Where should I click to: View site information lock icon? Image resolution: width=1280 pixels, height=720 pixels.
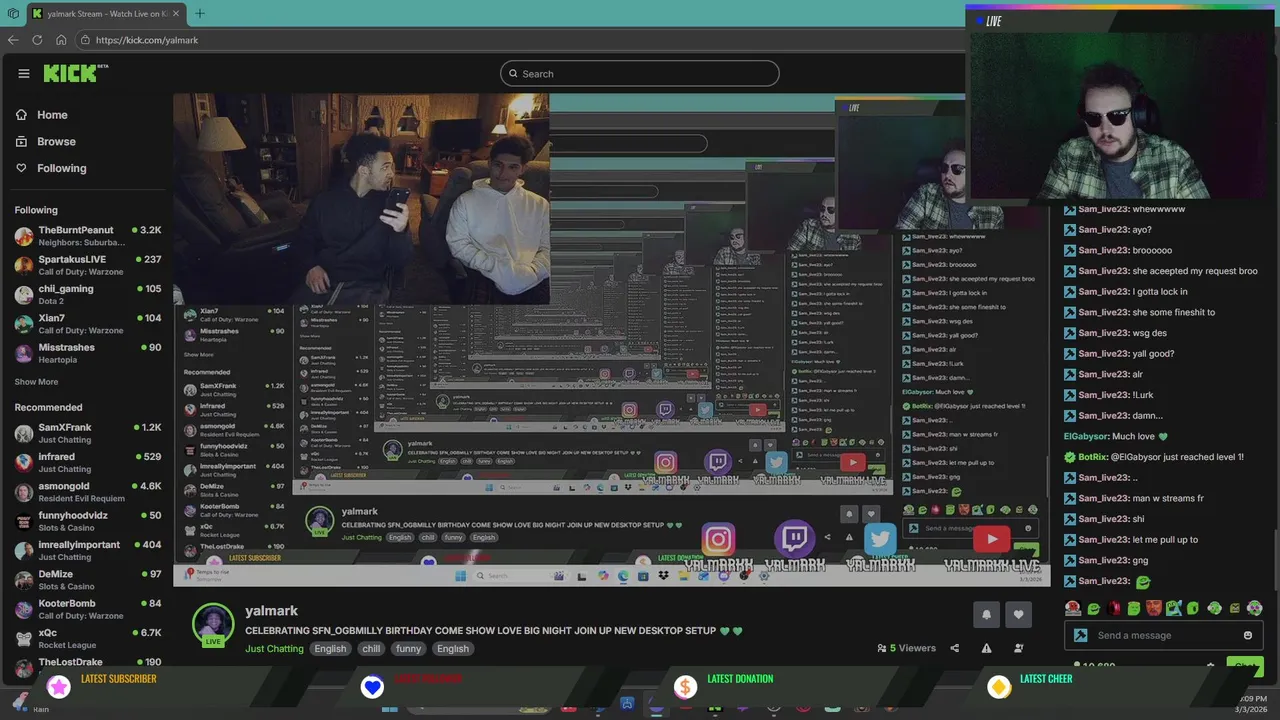86,40
